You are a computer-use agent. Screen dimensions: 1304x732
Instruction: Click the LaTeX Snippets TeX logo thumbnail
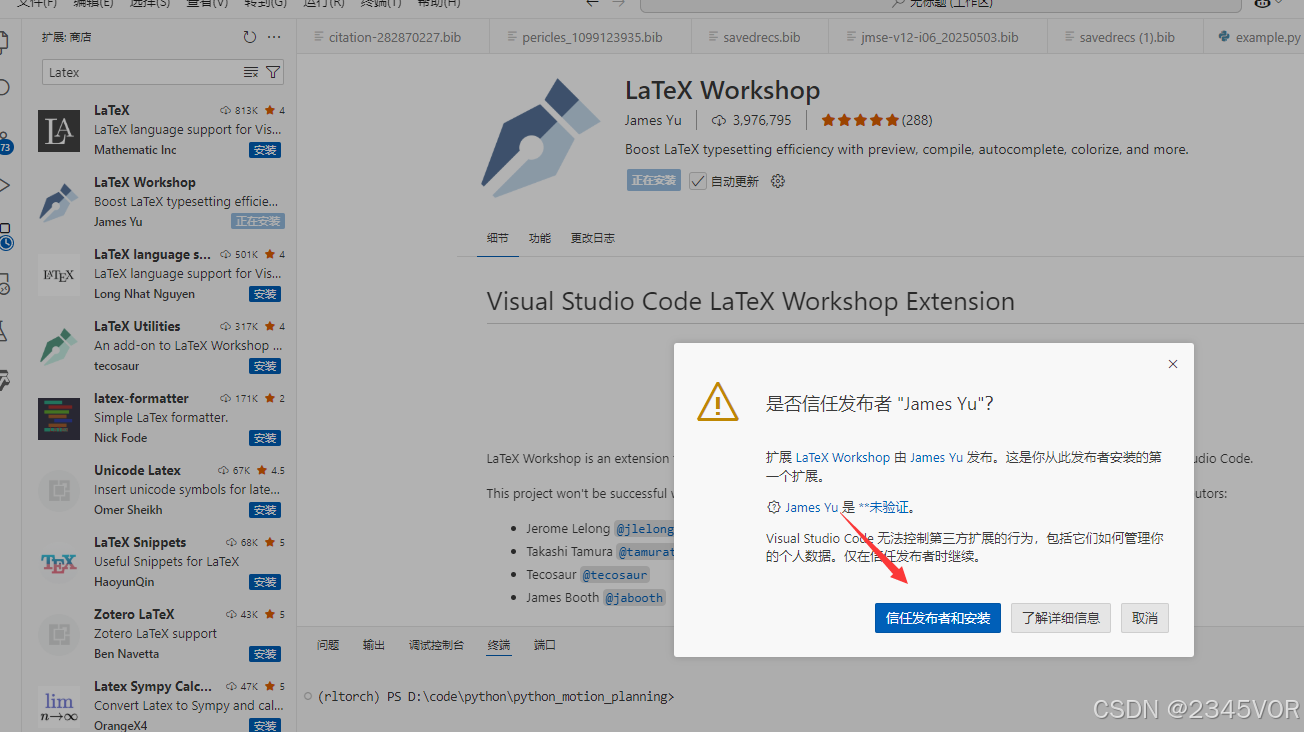pos(59,563)
